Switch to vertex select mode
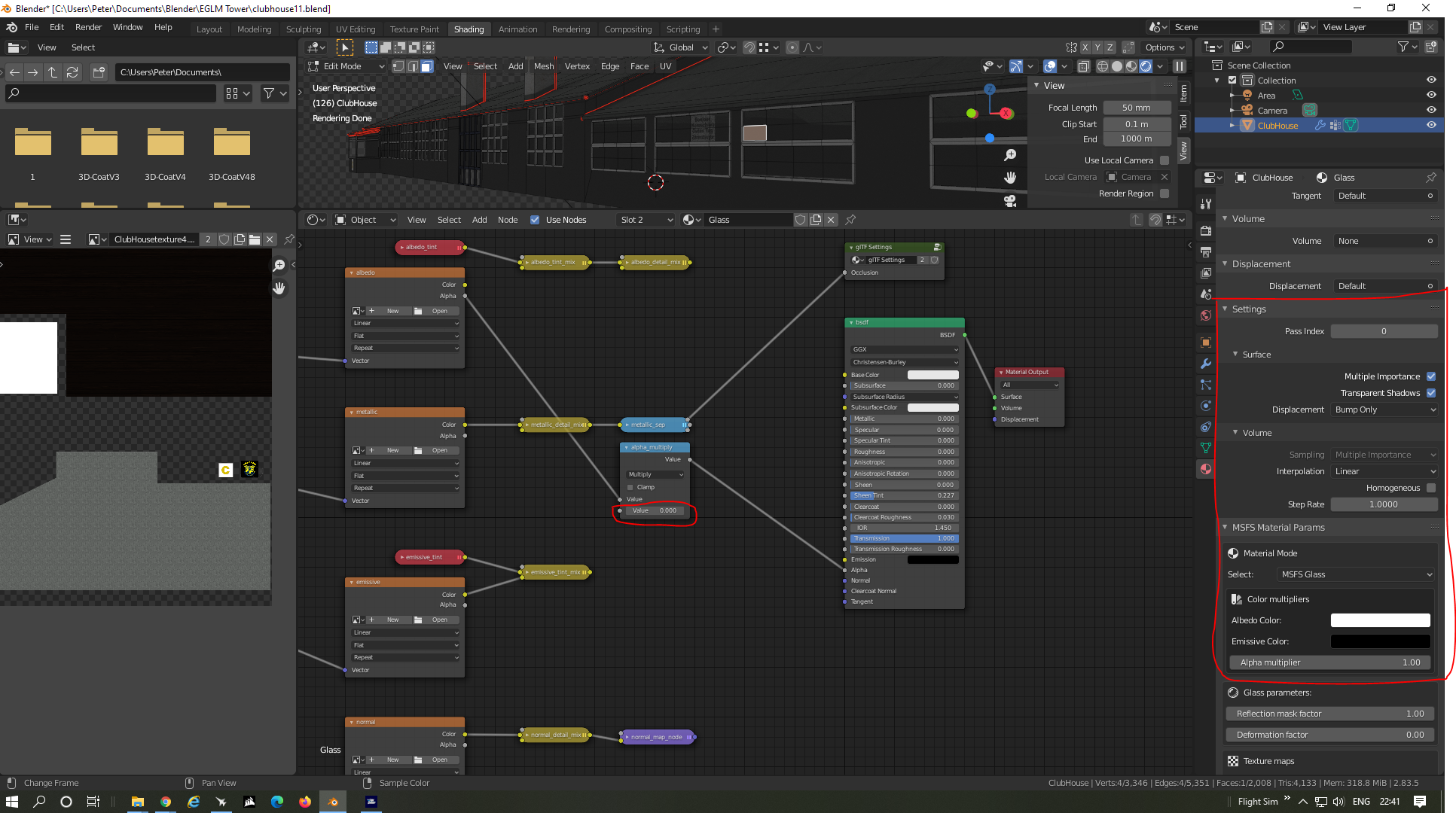Image resolution: width=1456 pixels, height=813 pixels. (398, 66)
